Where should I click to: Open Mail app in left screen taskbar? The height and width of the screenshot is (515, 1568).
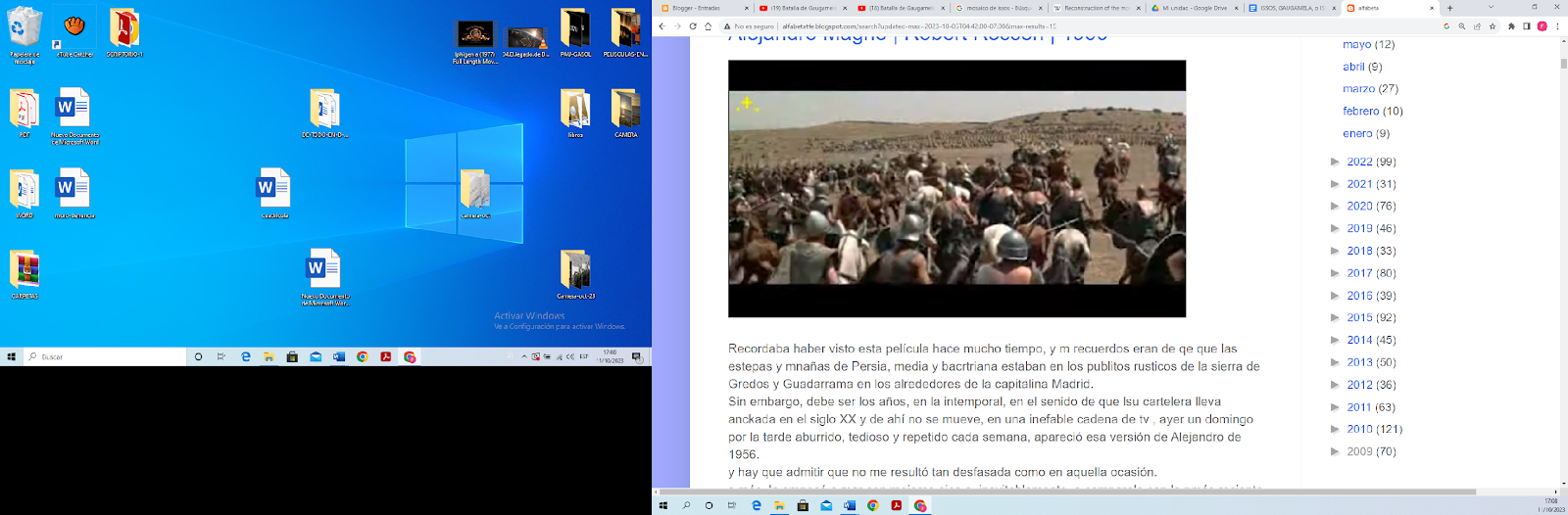click(x=316, y=356)
